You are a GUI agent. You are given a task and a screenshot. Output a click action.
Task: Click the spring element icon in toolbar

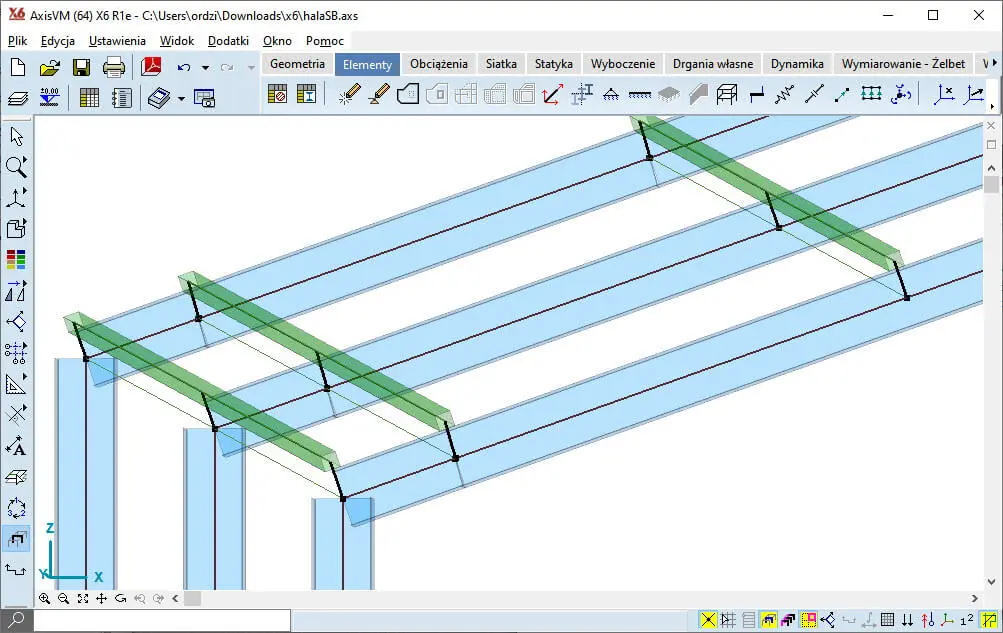pos(785,95)
